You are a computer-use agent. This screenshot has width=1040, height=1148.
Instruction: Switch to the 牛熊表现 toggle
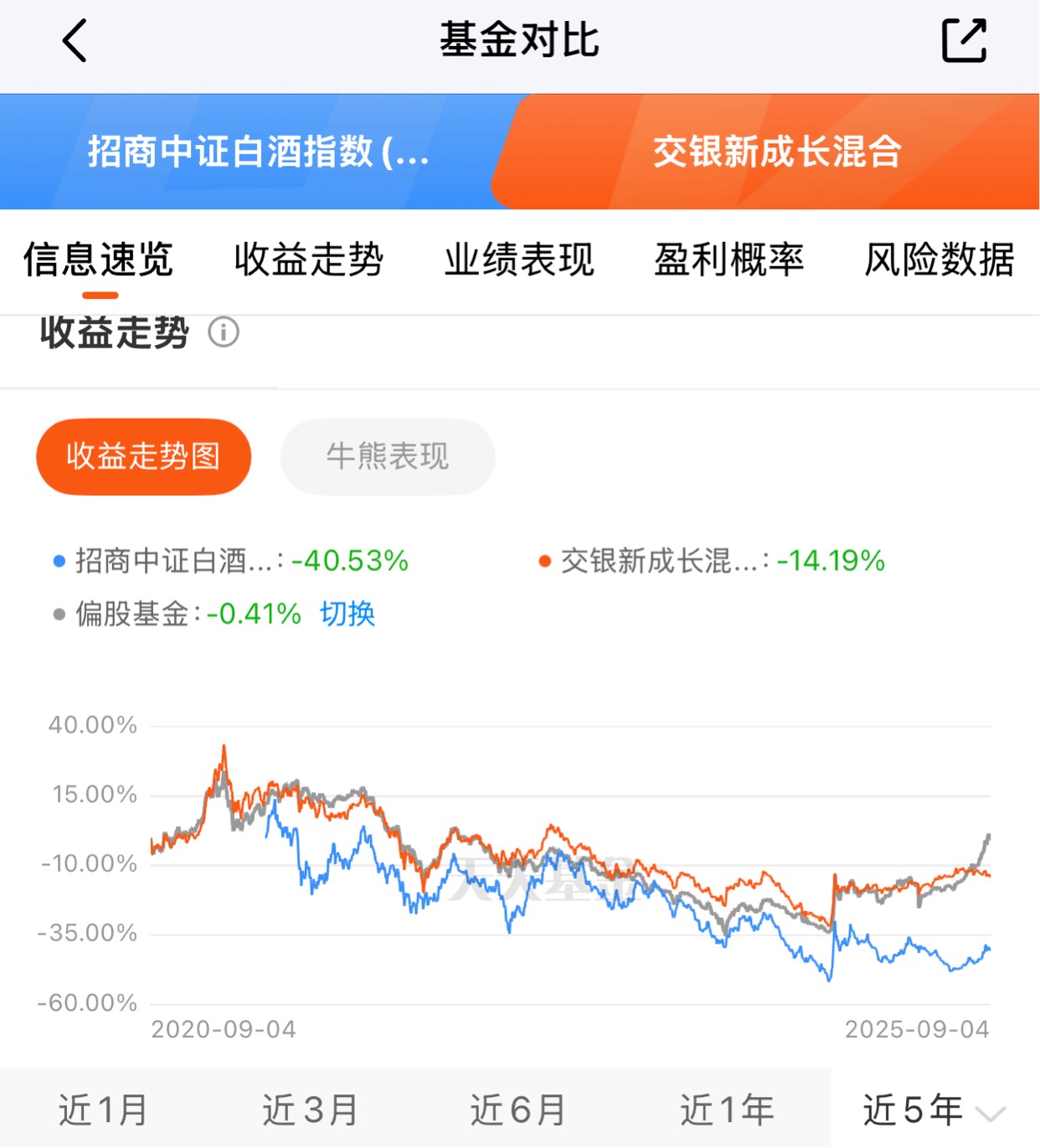pos(388,457)
